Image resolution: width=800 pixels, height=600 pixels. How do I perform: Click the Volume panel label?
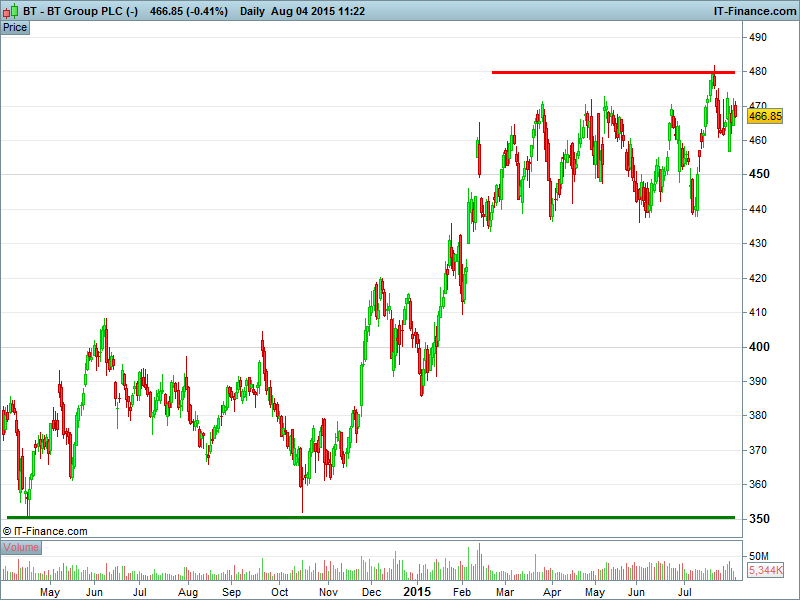tap(21, 548)
